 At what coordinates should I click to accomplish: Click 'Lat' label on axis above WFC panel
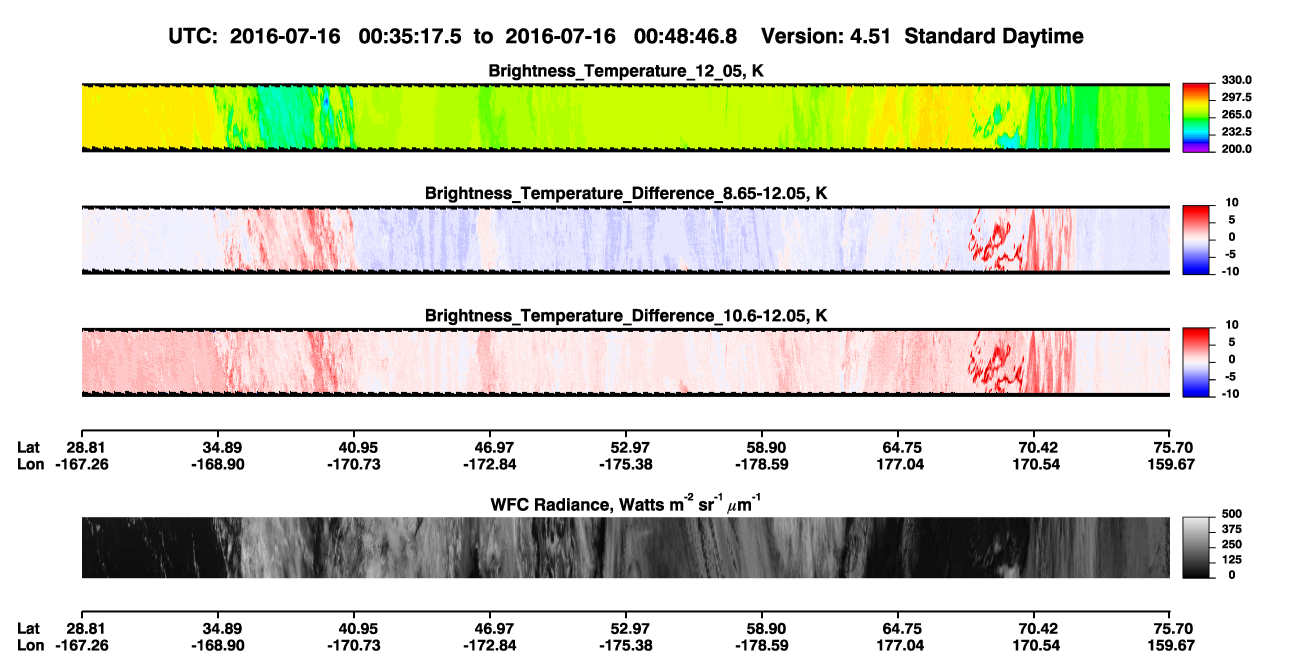tap(30, 447)
